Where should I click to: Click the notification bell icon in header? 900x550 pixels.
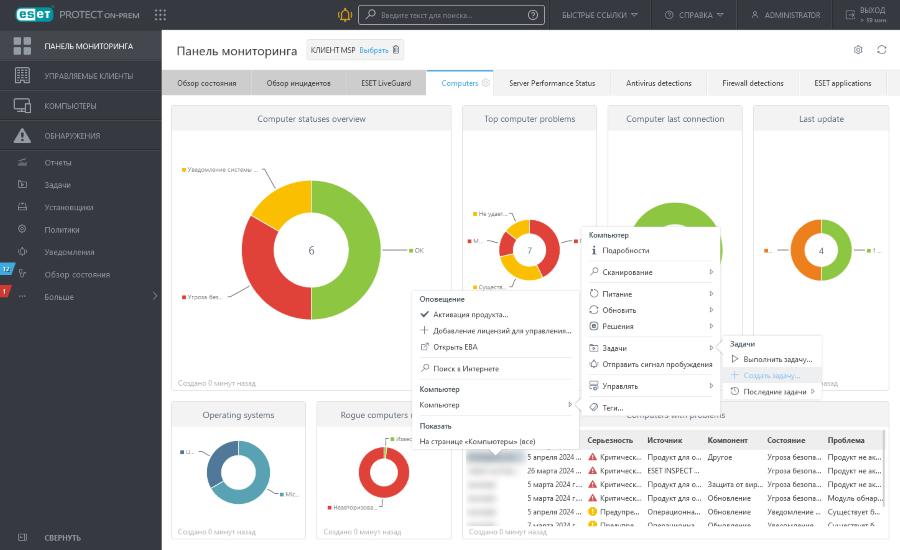[345, 15]
